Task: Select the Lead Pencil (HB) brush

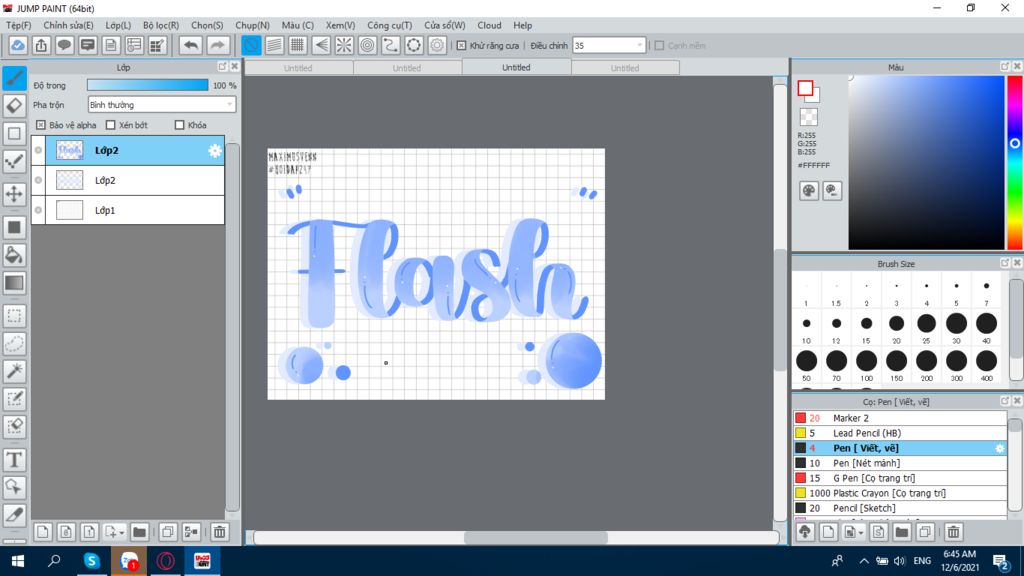Action: [x=900, y=433]
